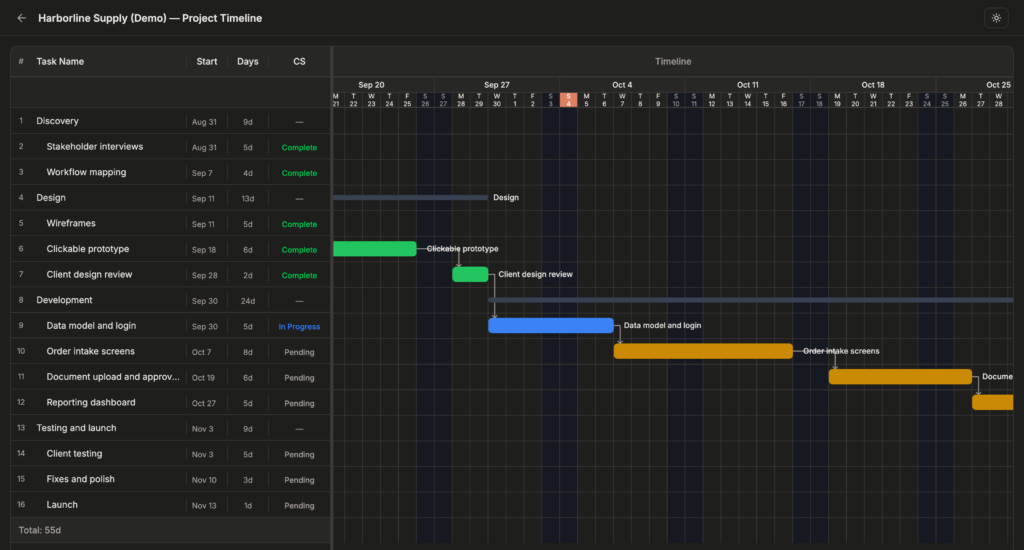The width and height of the screenshot is (1024, 550).
Task: Select the Order intake screens row
Action: [x=170, y=351]
